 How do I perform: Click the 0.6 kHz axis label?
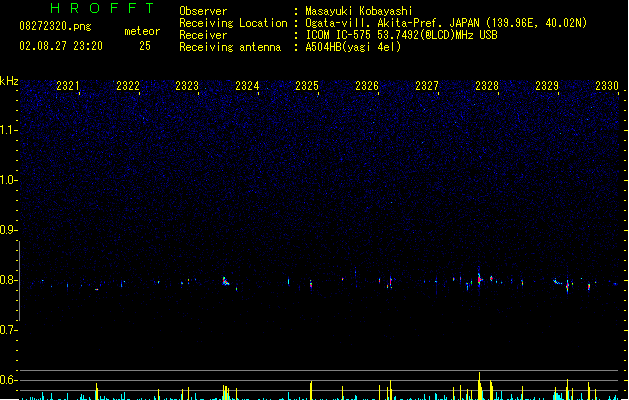tap(8, 380)
